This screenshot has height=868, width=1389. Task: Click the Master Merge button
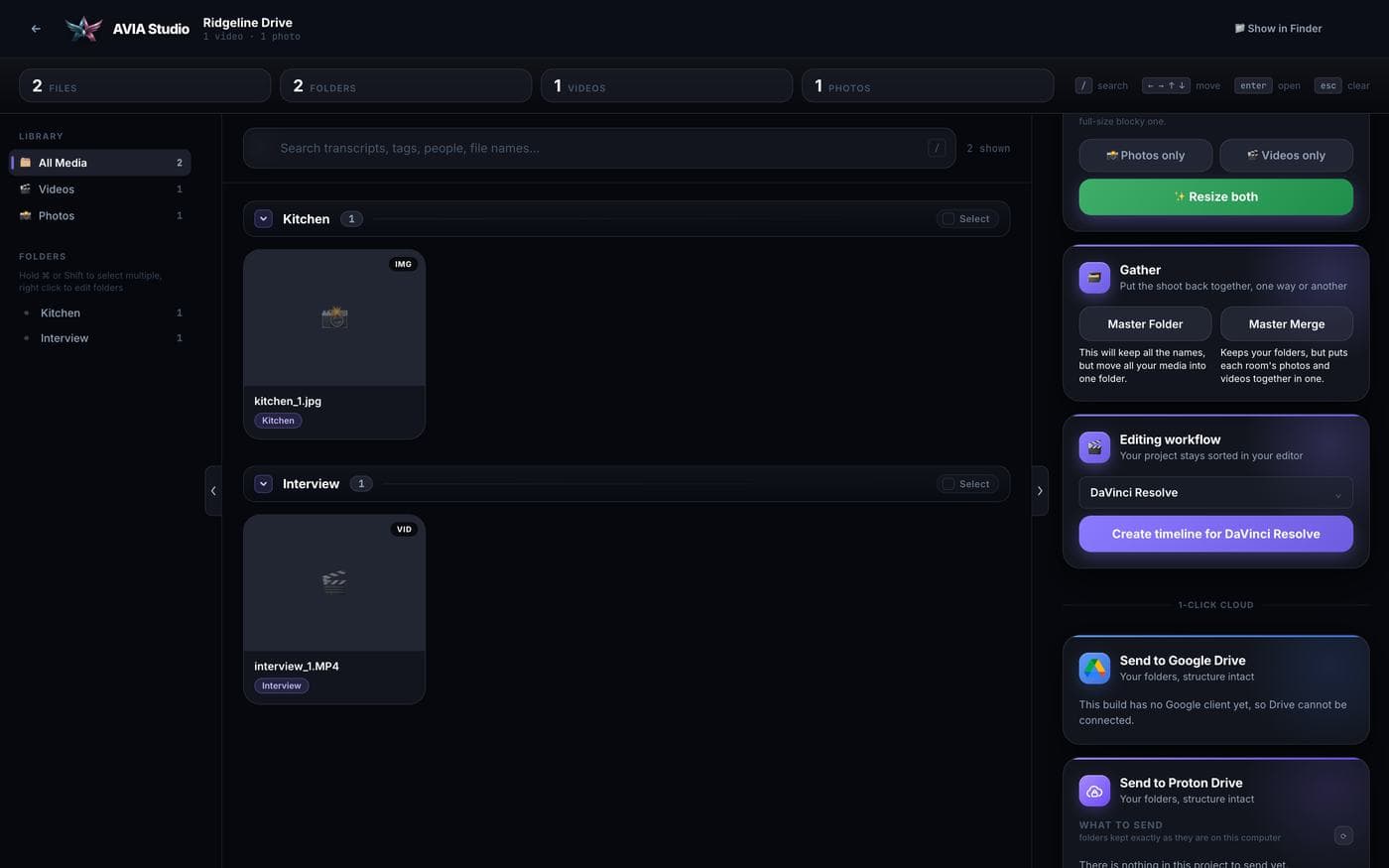[x=1286, y=324]
